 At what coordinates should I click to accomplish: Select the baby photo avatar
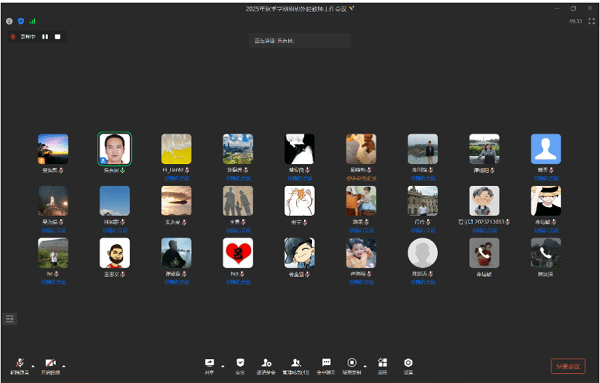tap(361, 253)
